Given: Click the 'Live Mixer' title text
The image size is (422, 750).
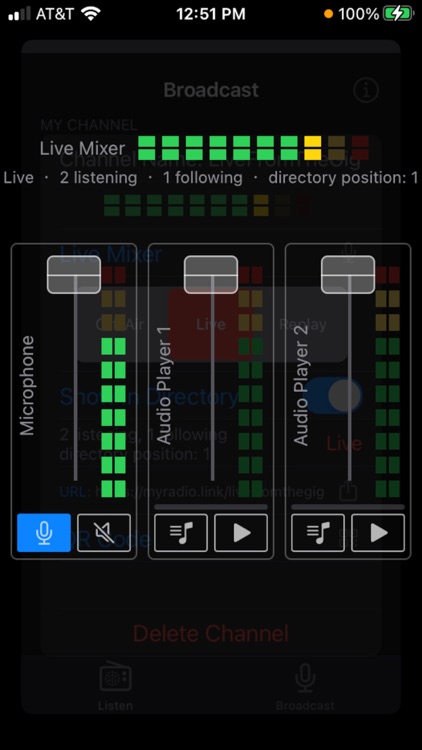Looking at the screenshot, I should tap(82, 148).
